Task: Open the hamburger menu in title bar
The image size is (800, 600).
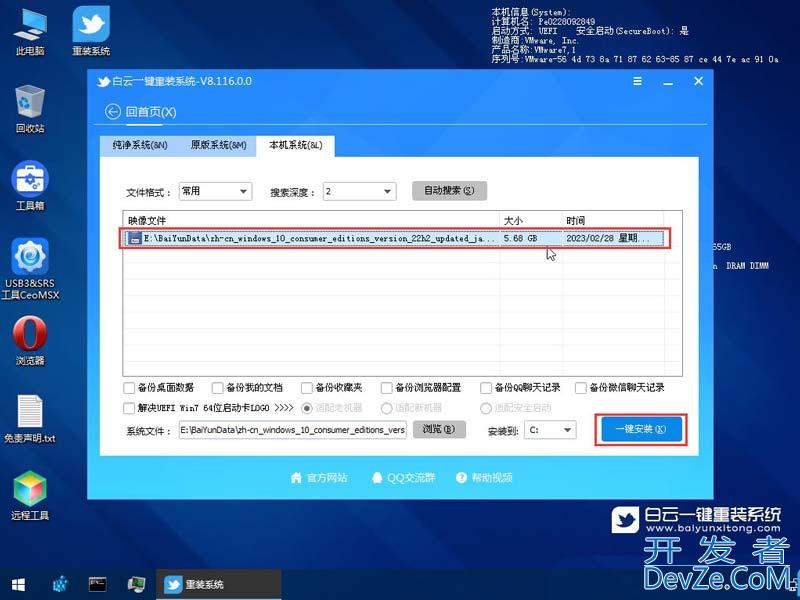Action: pos(637,81)
